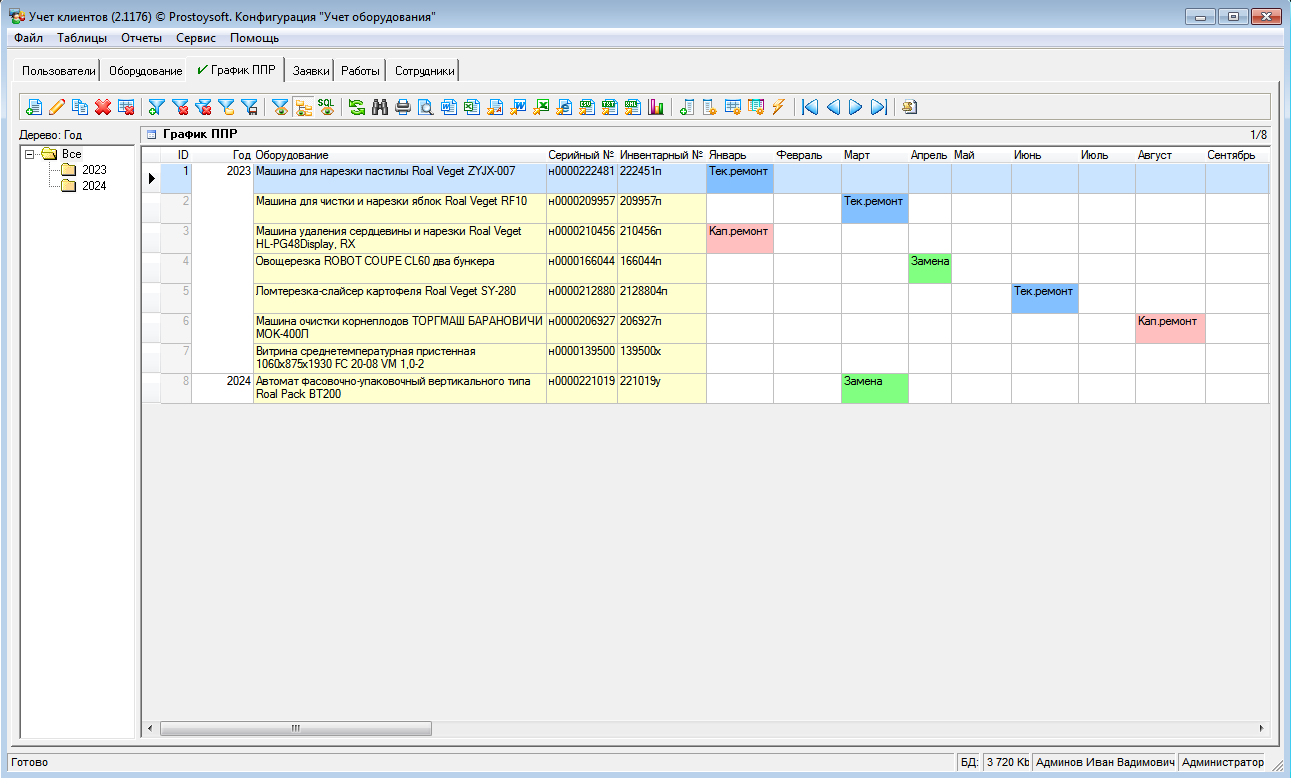Click Тек.ремонт cell in Roal Veget RF10 row

click(x=874, y=208)
